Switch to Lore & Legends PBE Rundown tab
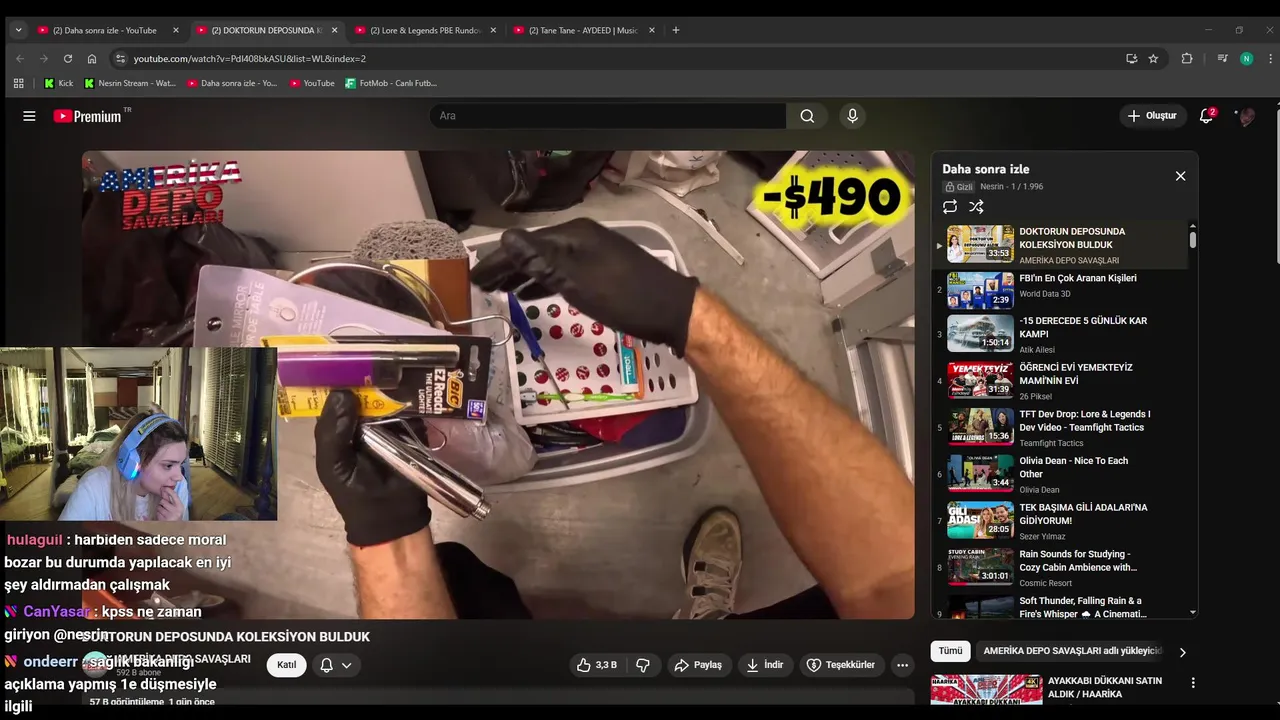The height and width of the screenshot is (720, 1280). click(424, 30)
